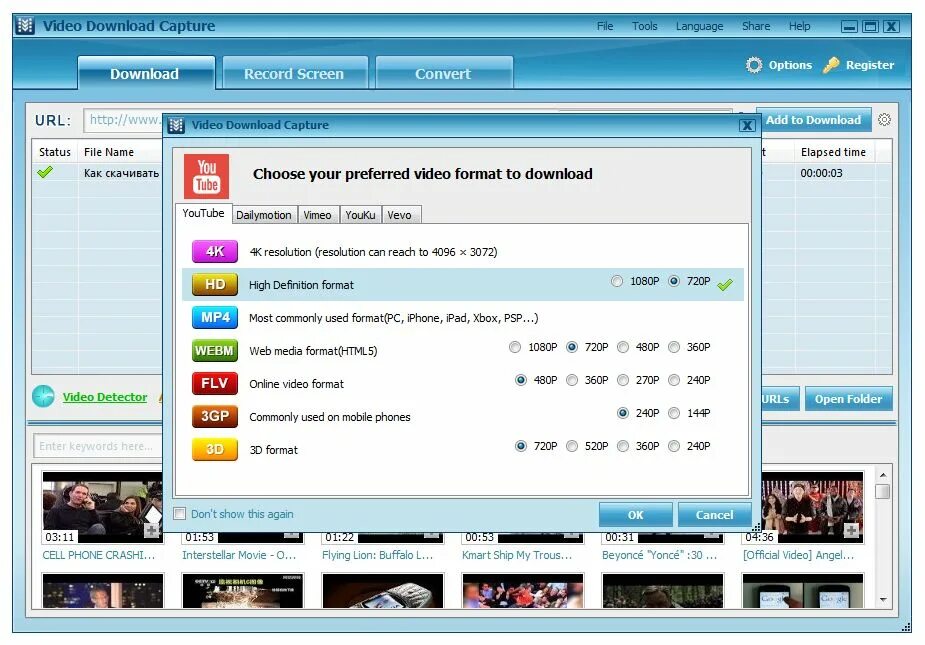Click the FLV format badge icon

click(x=215, y=384)
